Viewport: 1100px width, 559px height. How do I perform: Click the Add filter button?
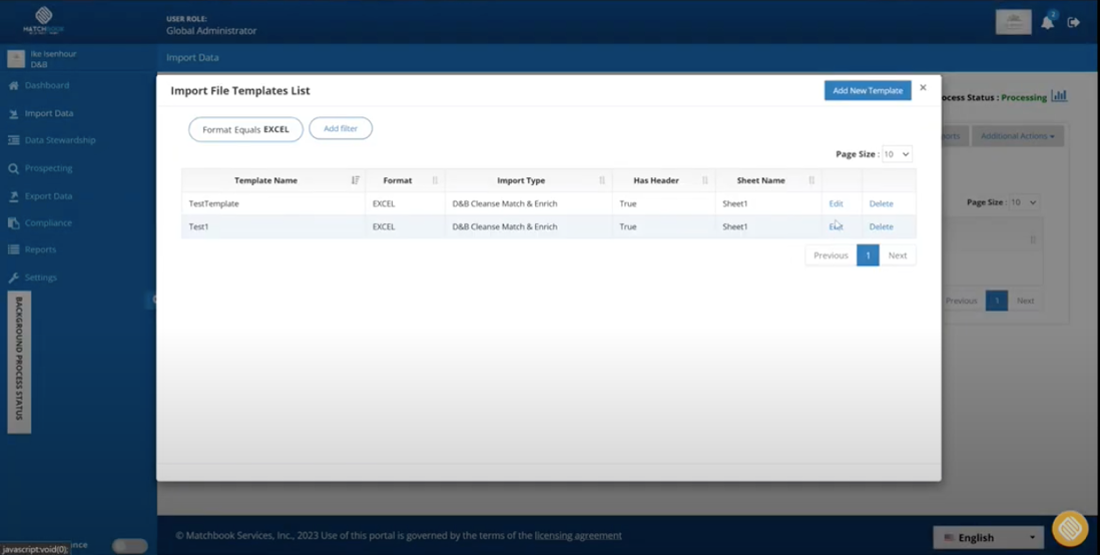[340, 128]
